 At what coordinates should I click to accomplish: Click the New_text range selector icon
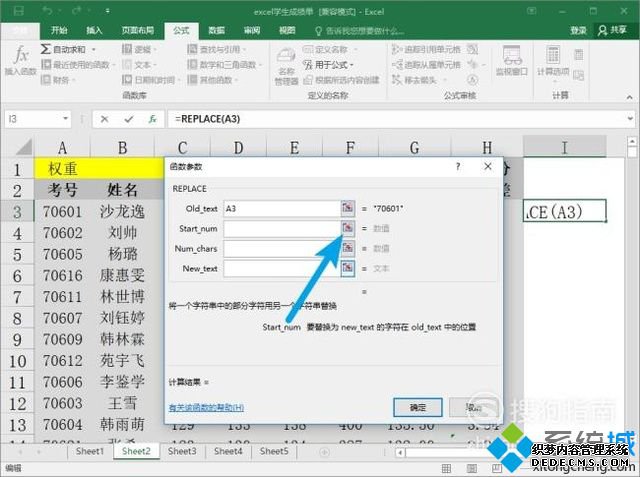[348, 268]
